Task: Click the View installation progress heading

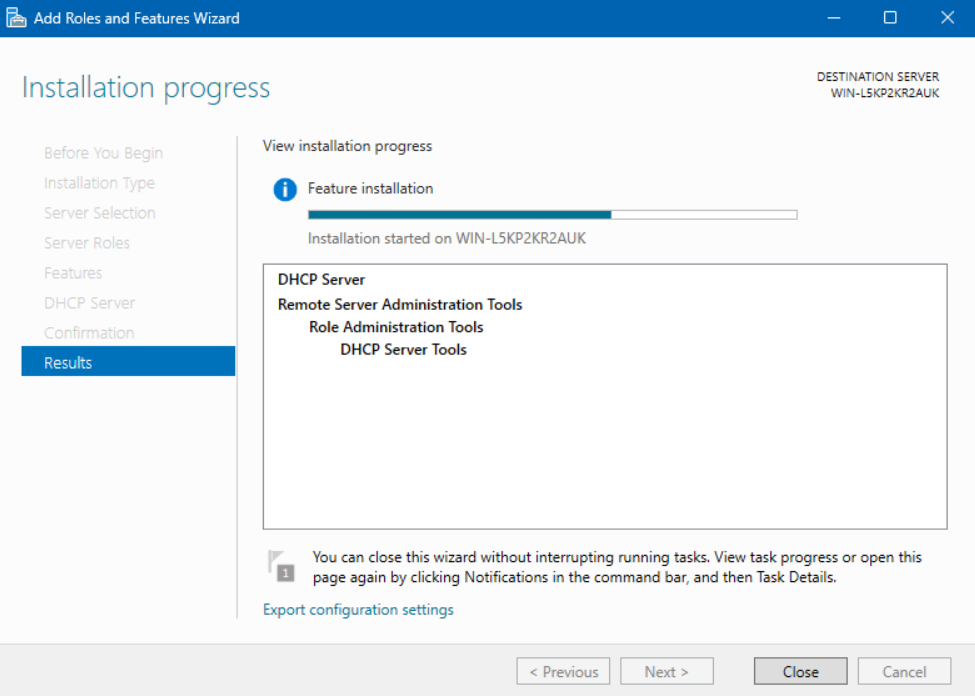Action: coord(348,146)
